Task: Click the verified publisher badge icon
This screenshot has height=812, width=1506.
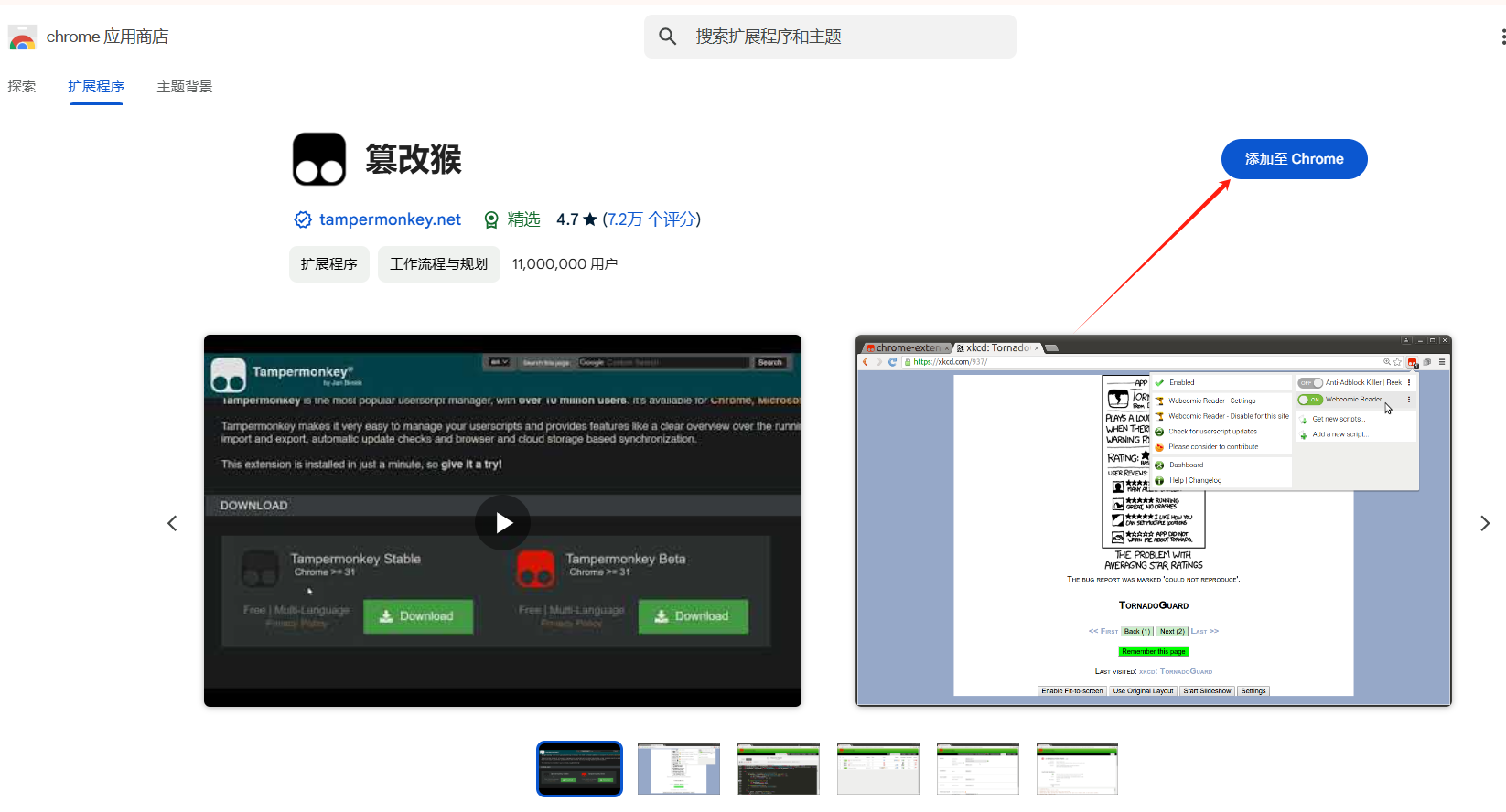Action: coord(303,219)
